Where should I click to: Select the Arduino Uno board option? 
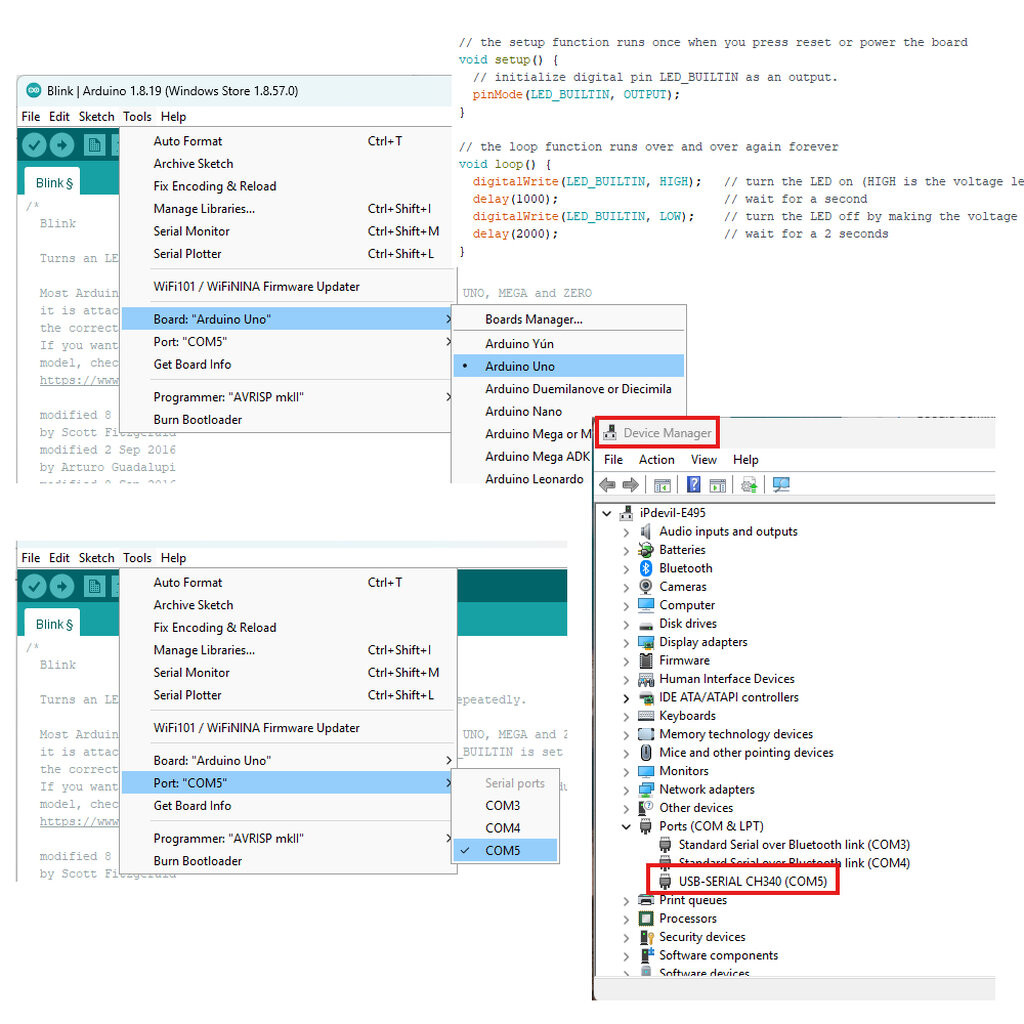(x=568, y=366)
